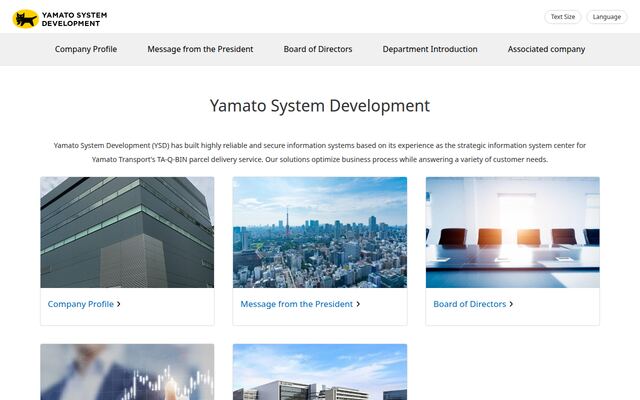Open Company Profile in the navigation bar
Image resolution: width=640 pixels, height=400 pixels.
click(x=86, y=49)
